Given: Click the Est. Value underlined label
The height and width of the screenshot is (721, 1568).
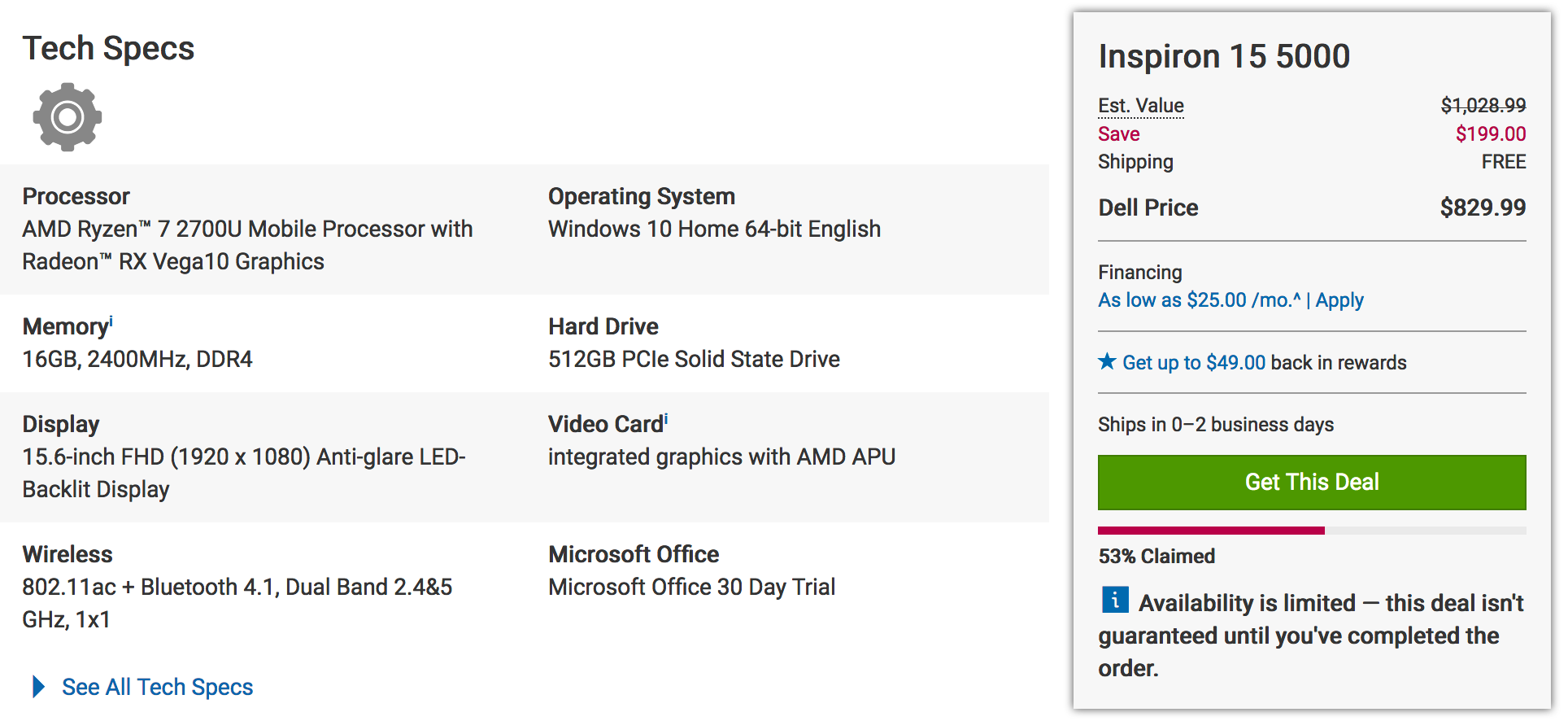Looking at the screenshot, I should (x=1141, y=106).
